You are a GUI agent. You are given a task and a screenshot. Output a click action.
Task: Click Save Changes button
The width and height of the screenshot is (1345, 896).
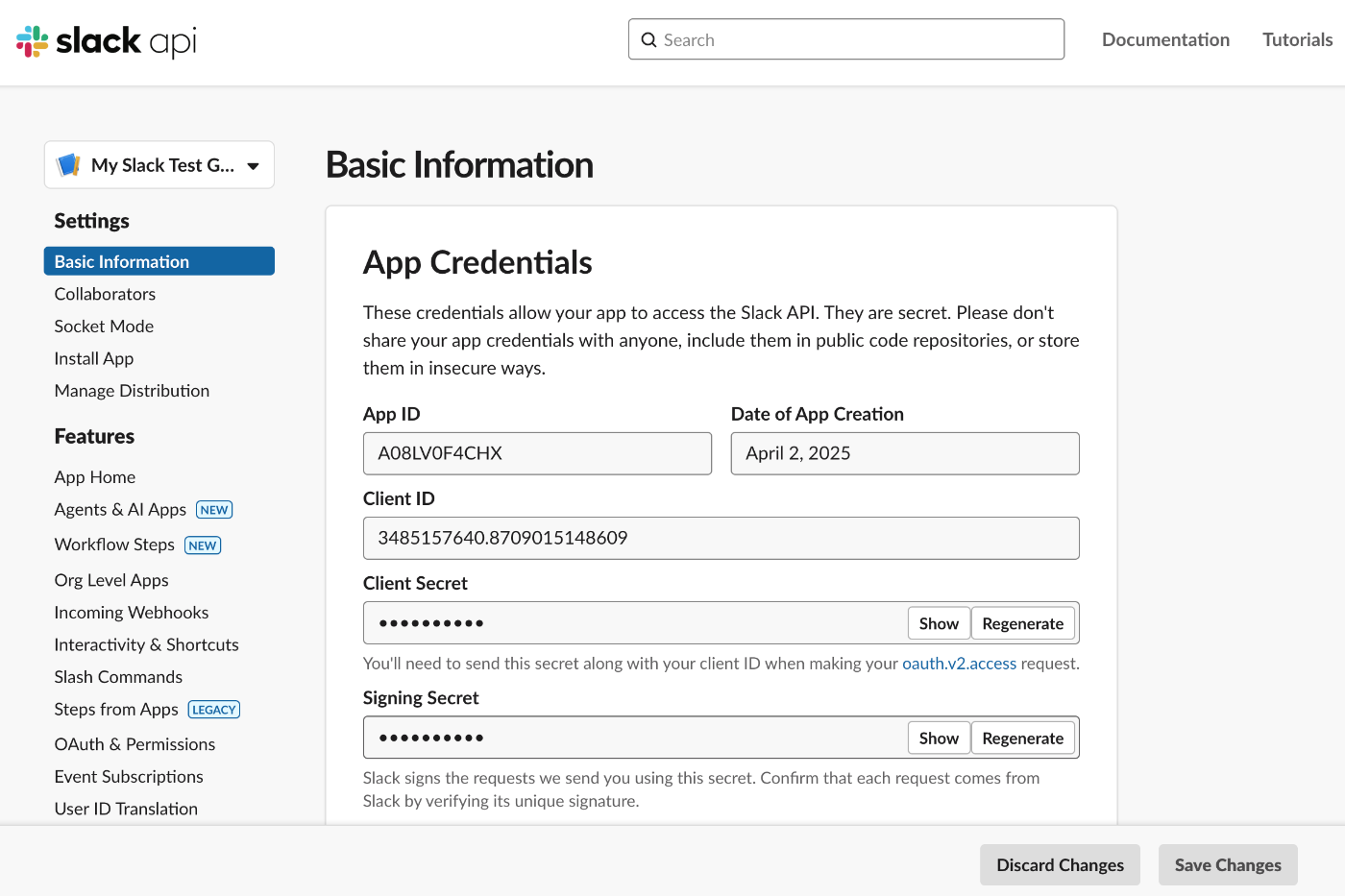pos(1228,865)
